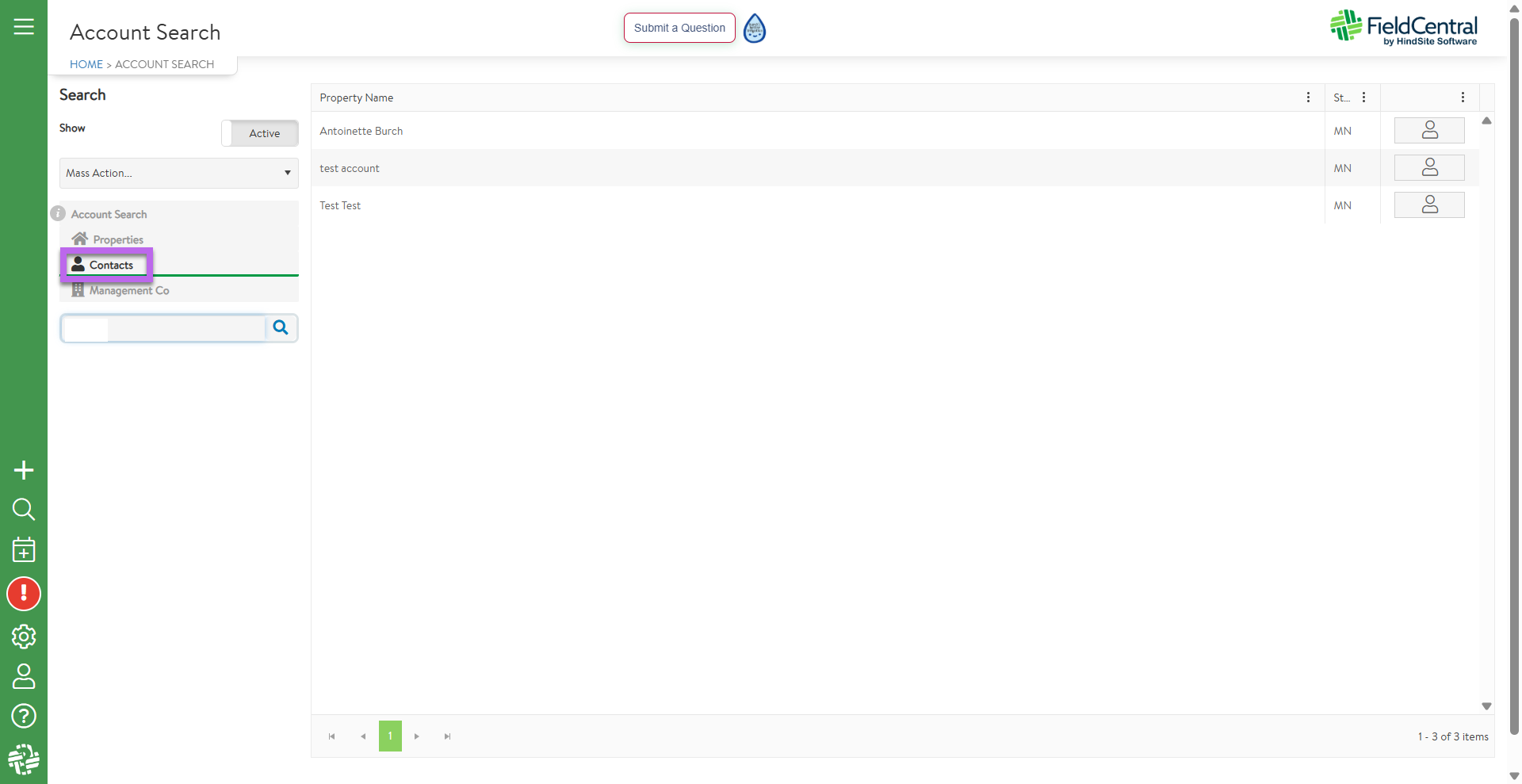
Task: Open the hamburger navigation menu
Action: (x=24, y=27)
